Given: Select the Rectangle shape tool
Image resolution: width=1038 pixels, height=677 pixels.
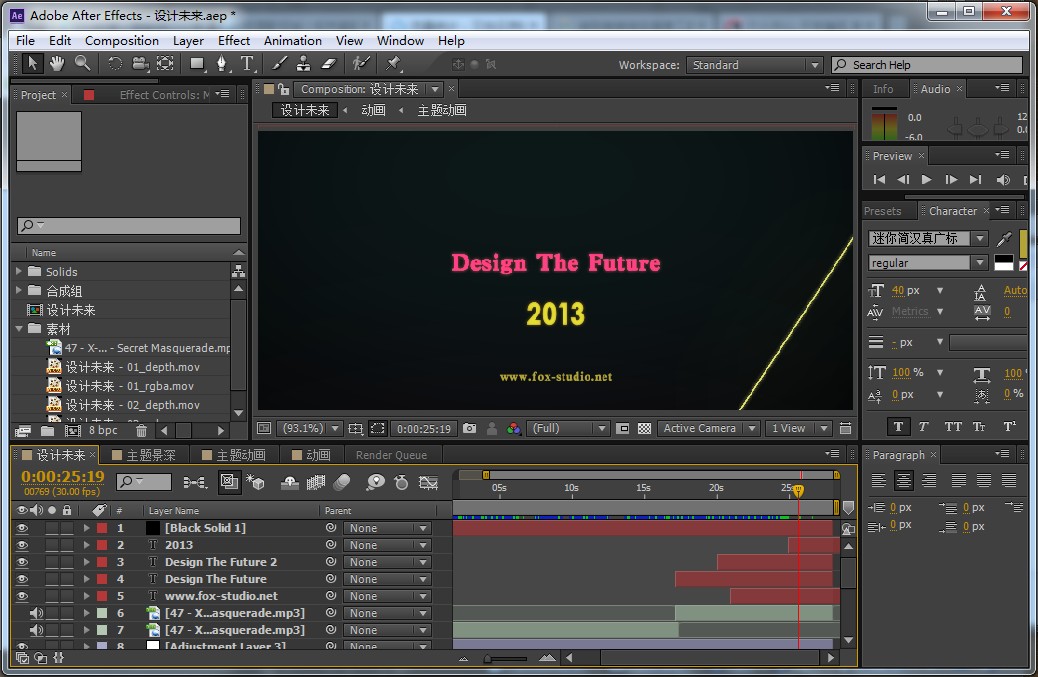Looking at the screenshot, I should [x=197, y=64].
